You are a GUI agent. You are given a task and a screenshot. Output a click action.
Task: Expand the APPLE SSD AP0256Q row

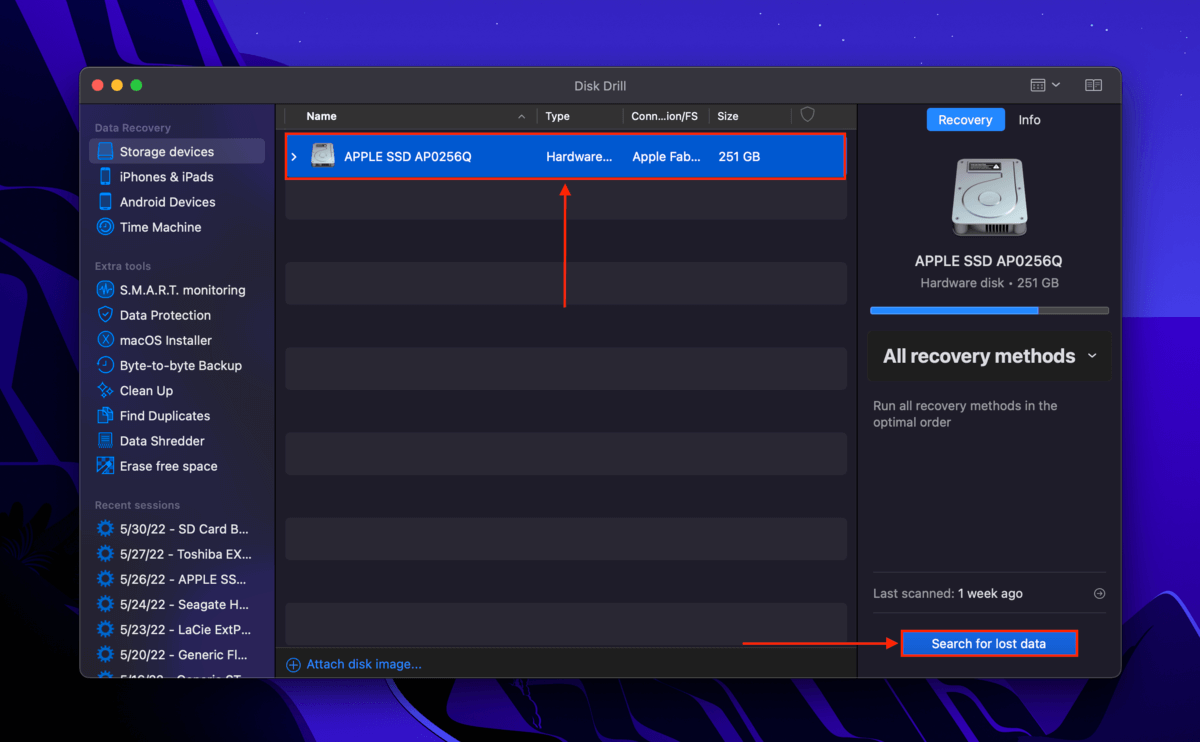(x=294, y=157)
